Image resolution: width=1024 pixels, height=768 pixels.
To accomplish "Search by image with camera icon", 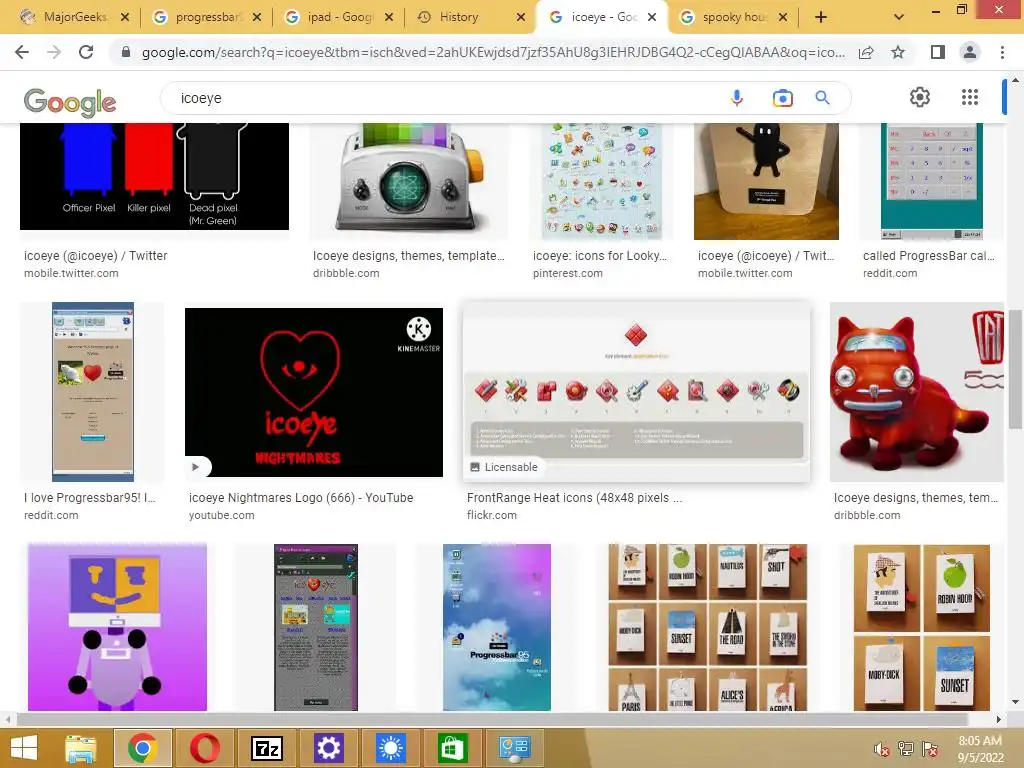I will 782,98.
